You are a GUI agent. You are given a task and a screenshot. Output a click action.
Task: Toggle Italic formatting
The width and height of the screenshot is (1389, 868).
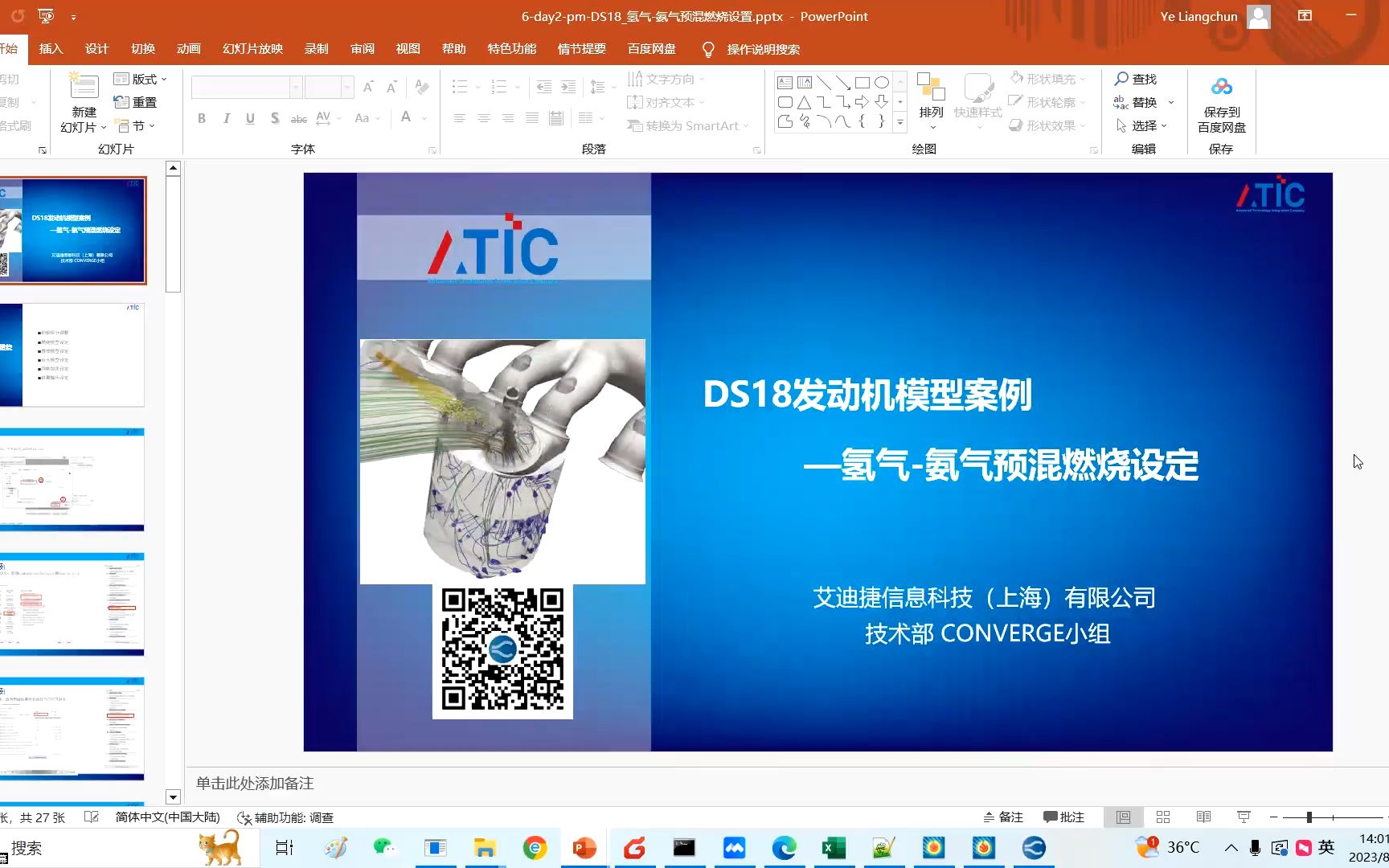pos(226,118)
